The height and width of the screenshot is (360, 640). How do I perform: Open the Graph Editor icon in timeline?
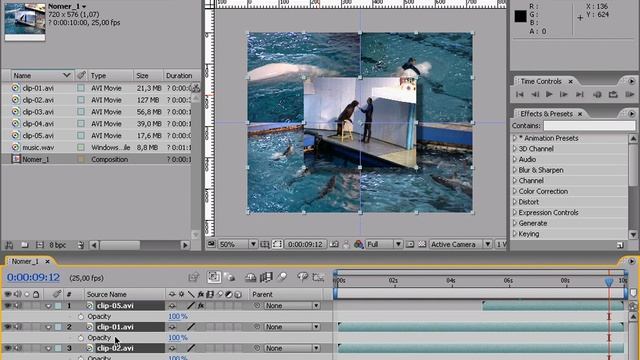318,278
